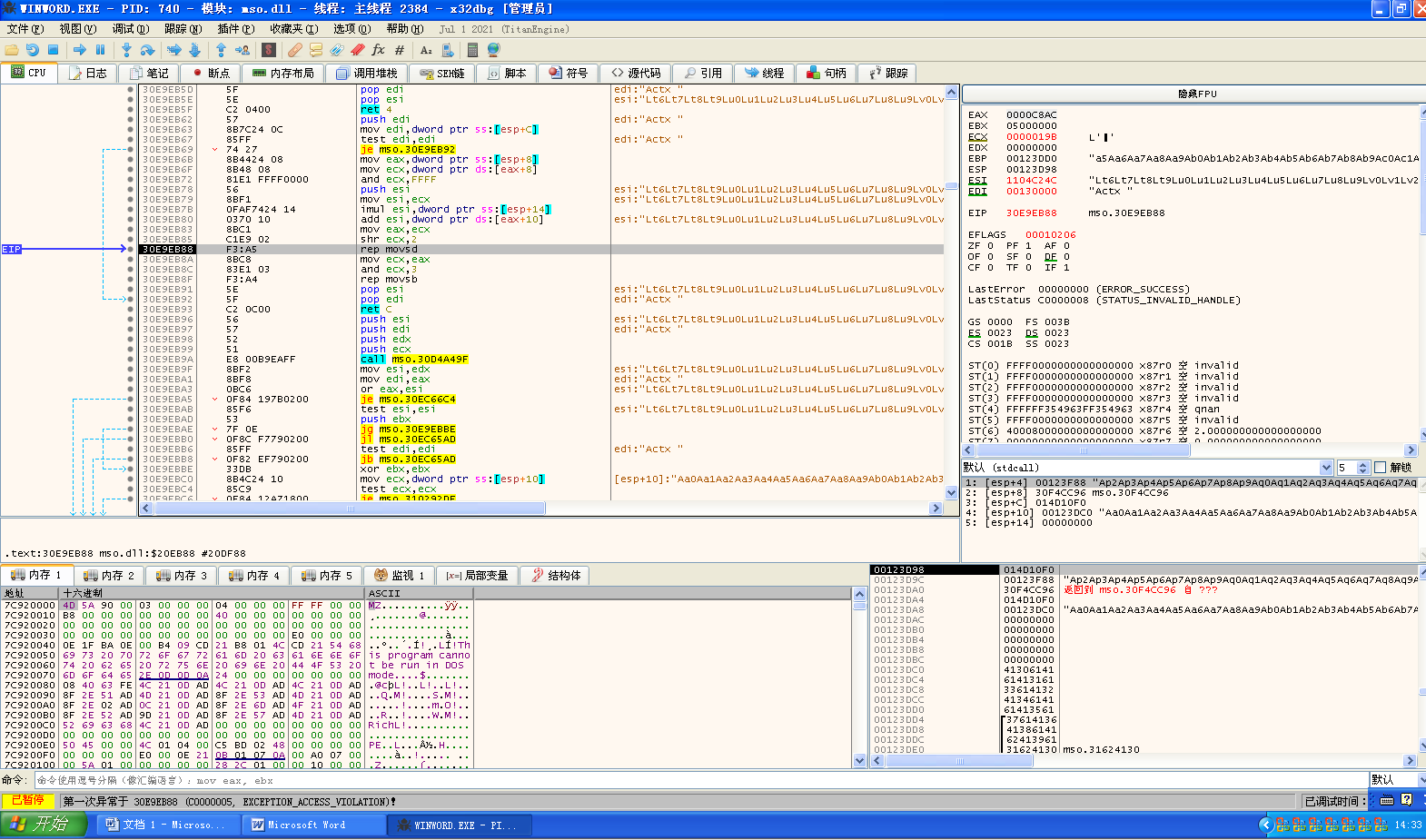This screenshot has height=840, width=1426.
Task: Switch to the 内存布局 tab
Action: click(x=283, y=74)
